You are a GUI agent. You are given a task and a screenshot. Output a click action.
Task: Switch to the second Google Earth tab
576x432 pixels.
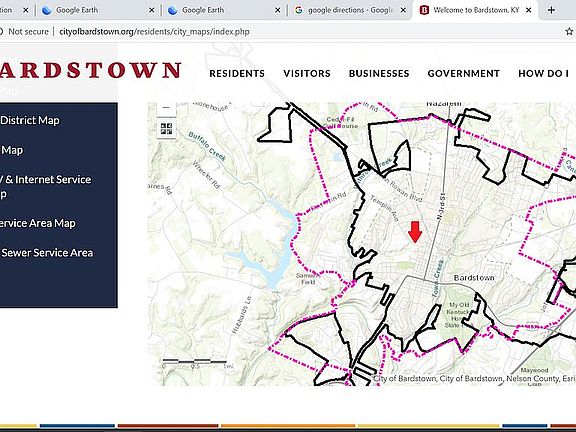pyautogui.click(x=223, y=10)
